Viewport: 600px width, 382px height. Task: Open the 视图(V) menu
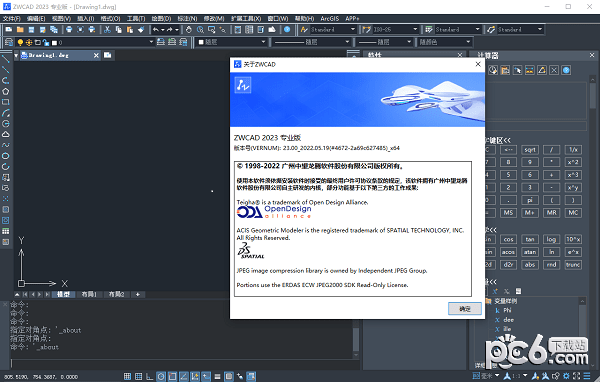click(61, 18)
